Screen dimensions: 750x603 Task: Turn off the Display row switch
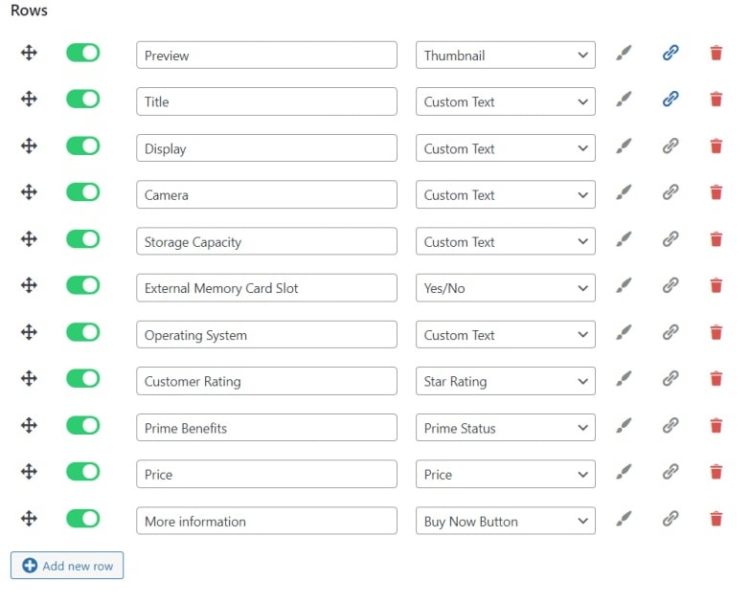[83, 146]
